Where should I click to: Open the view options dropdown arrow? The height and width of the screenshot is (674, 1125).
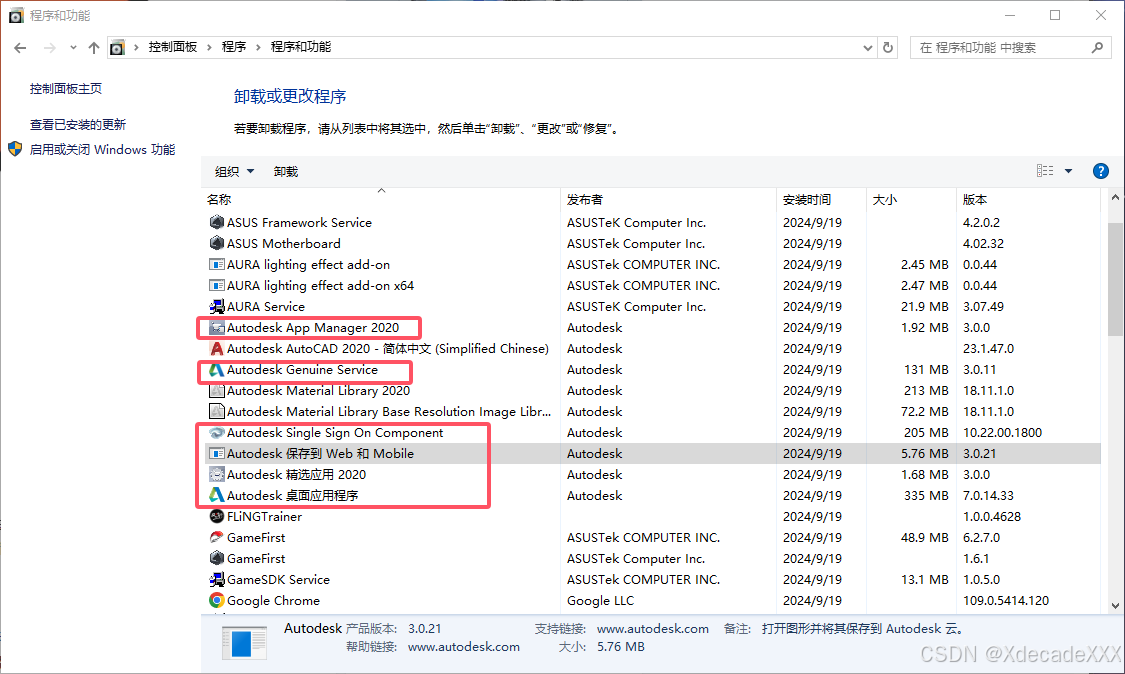click(x=1068, y=171)
